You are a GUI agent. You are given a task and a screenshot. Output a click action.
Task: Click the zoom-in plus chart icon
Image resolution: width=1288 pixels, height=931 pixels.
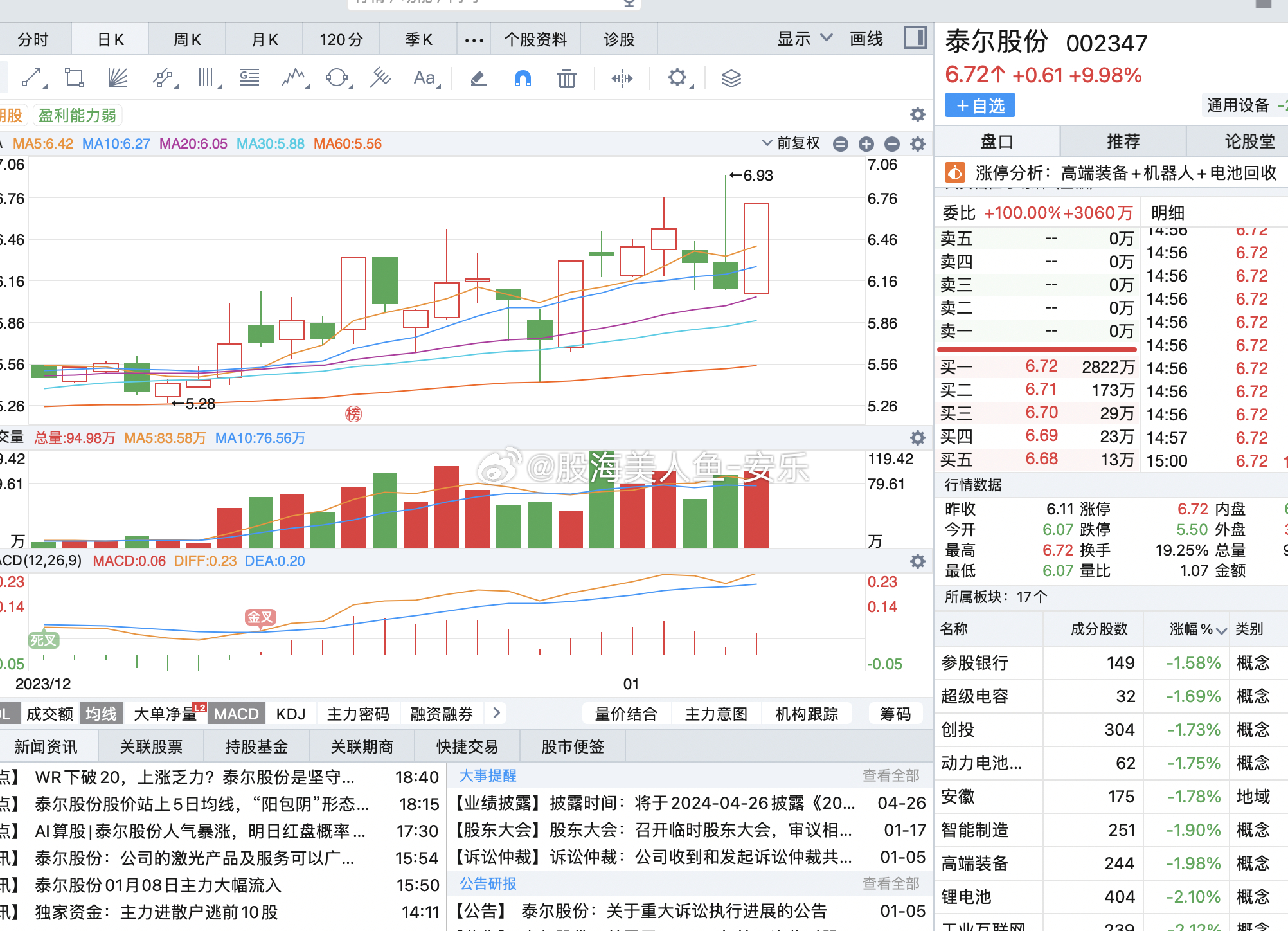click(x=866, y=144)
